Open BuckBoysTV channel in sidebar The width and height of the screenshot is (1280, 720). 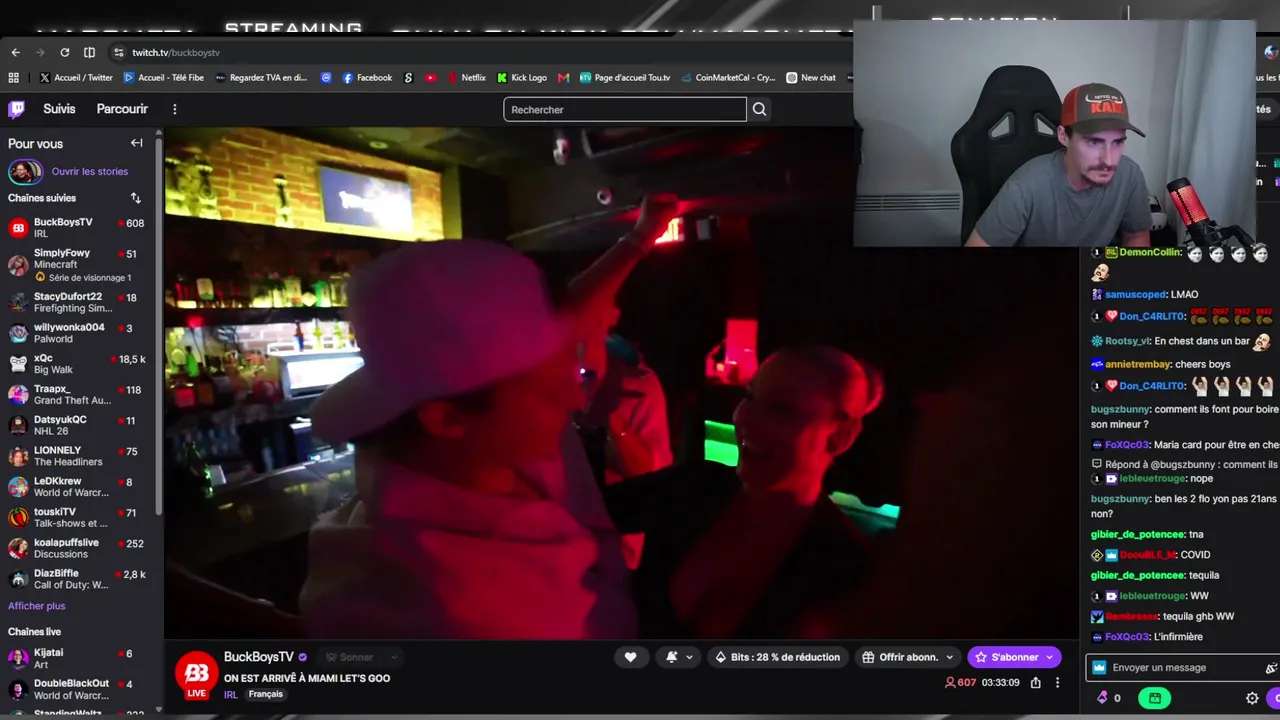point(77,228)
